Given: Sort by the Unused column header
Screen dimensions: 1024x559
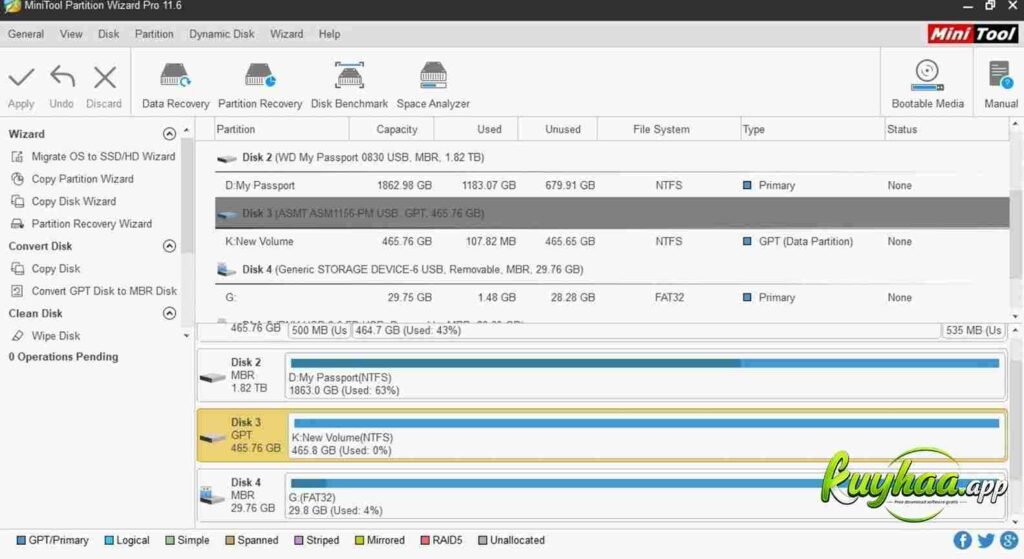Looking at the screenshot, I should 558,129.
